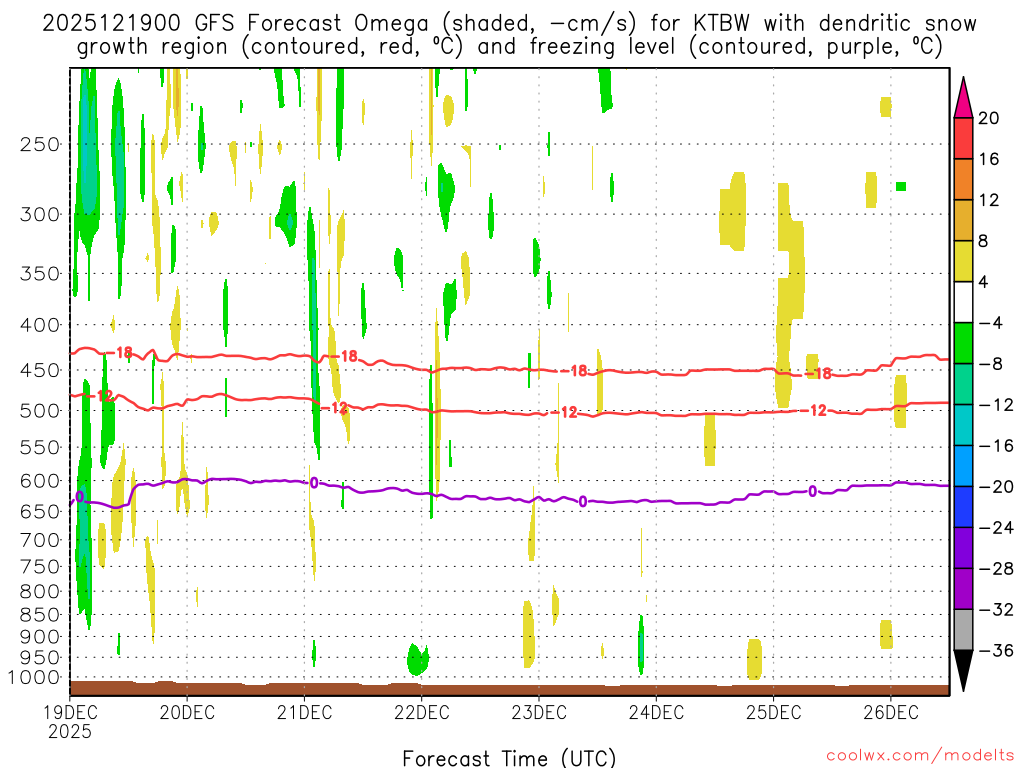Click the 550 pressure level label
The height and width of the screenshot is (768, 1024).
[x=40, y=447]
